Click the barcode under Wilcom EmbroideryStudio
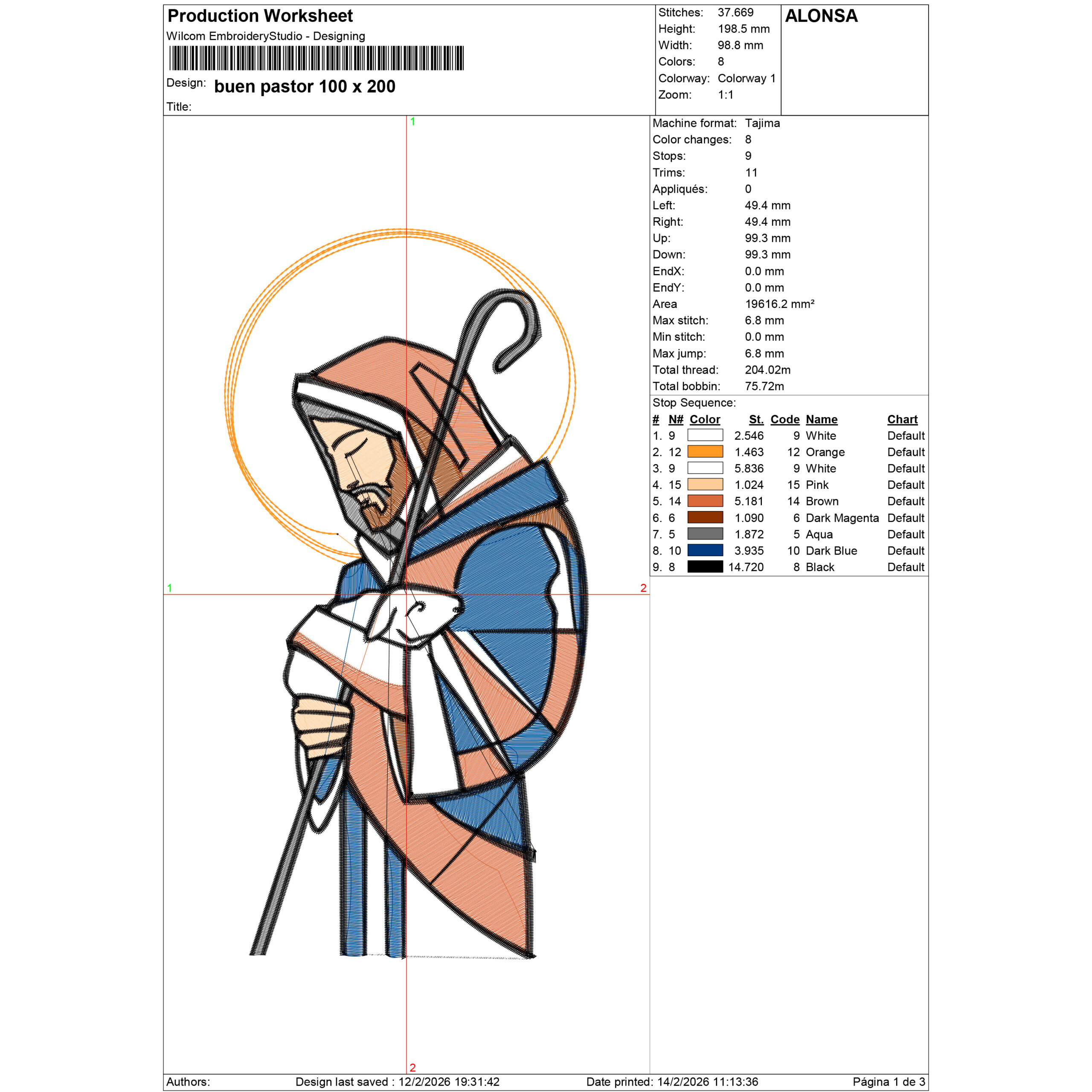Image resolution: width=1092 pixels, height=1092 pixels. [x=317, y=58]
